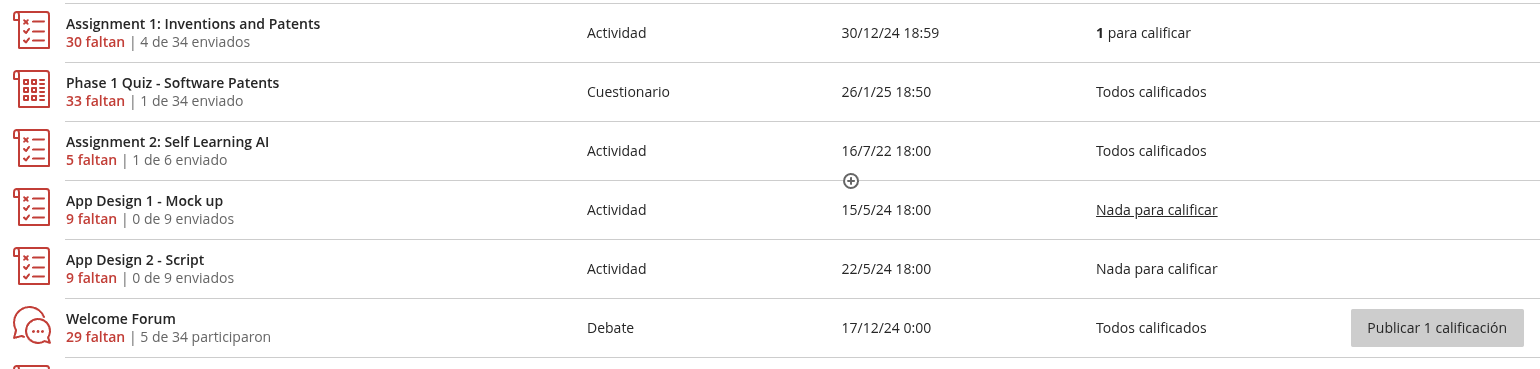Click the Welcome Forum chat bubble icon
Screen dimensions: 1540x369
pos(32,326)
